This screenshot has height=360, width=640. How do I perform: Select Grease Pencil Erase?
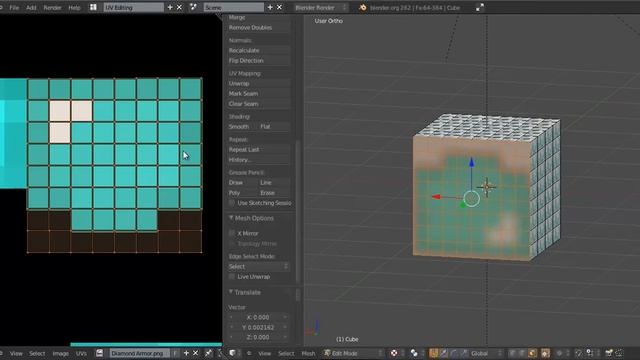274,193
